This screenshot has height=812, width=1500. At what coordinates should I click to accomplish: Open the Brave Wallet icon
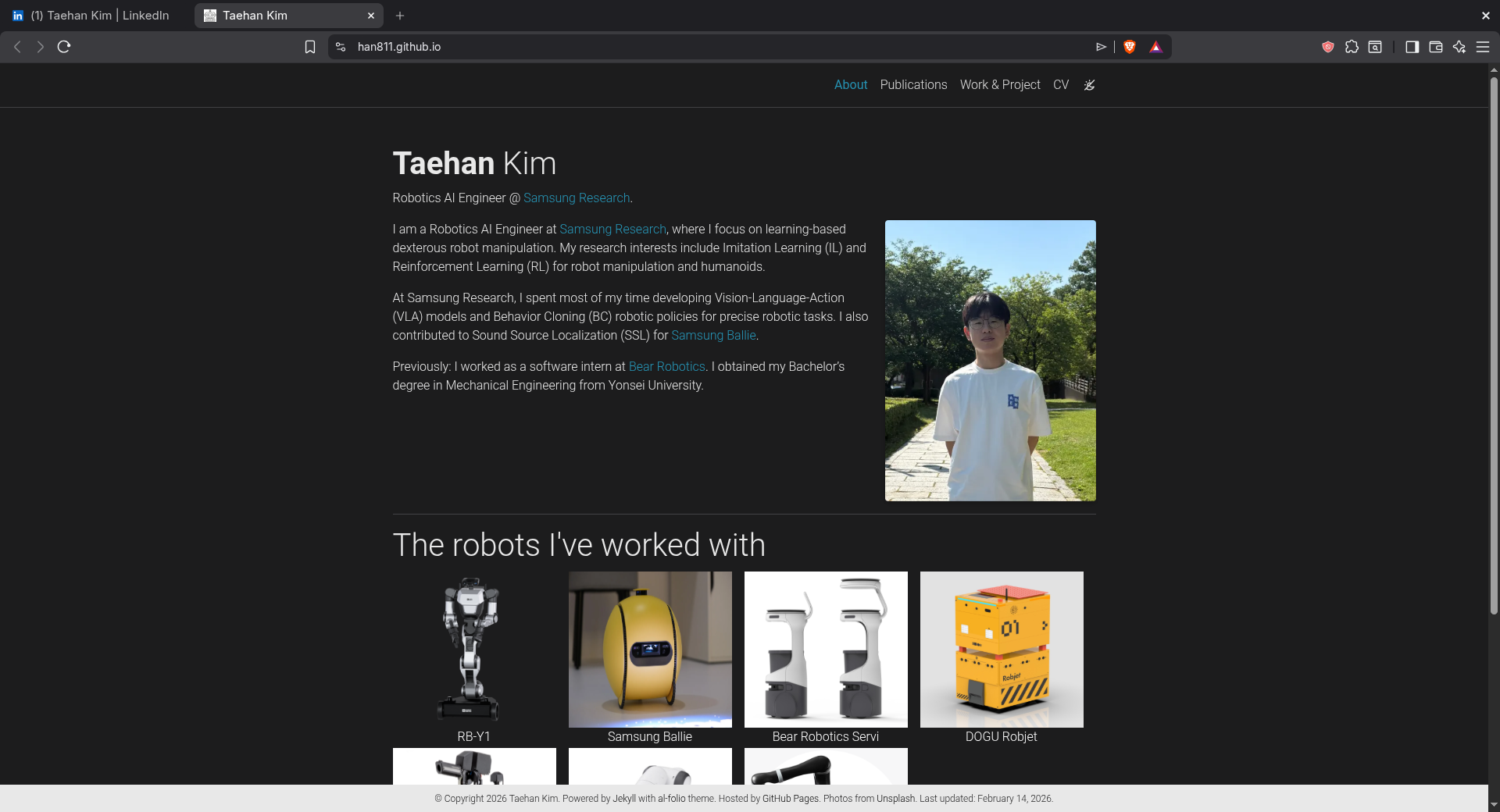(x=1435, y=47)
